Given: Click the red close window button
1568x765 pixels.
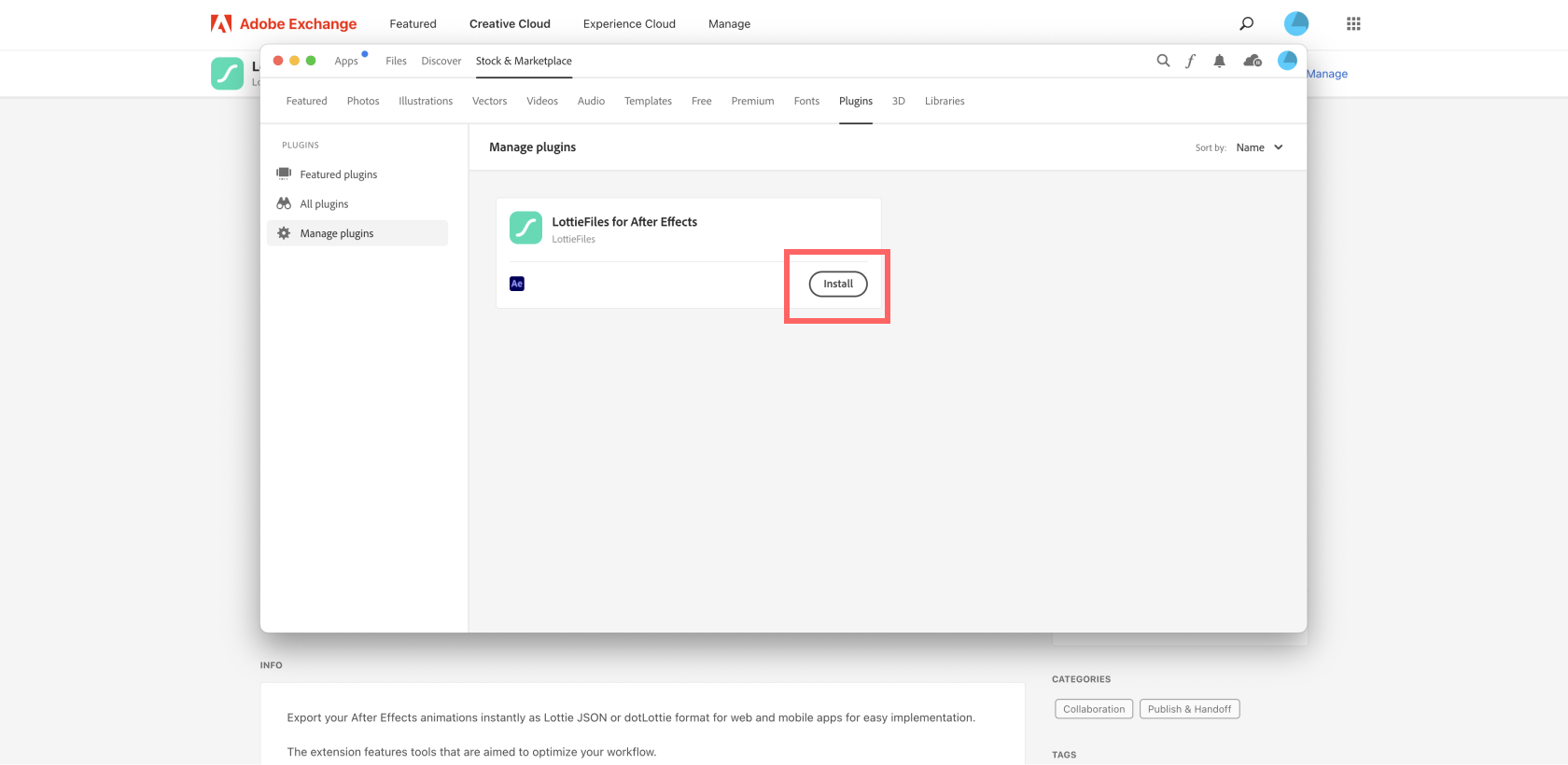Looking at the screenshot, I should [x=278, y=61].
